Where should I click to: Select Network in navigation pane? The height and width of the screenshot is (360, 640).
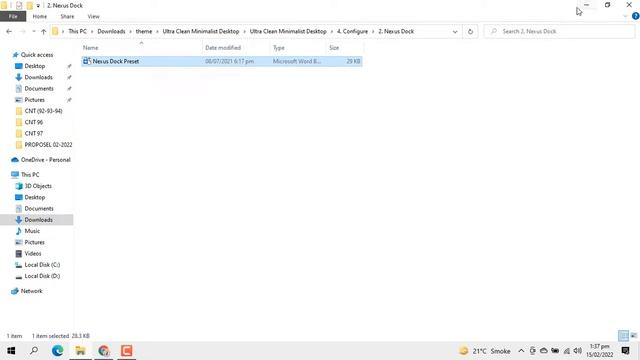[x=31, y=291]
